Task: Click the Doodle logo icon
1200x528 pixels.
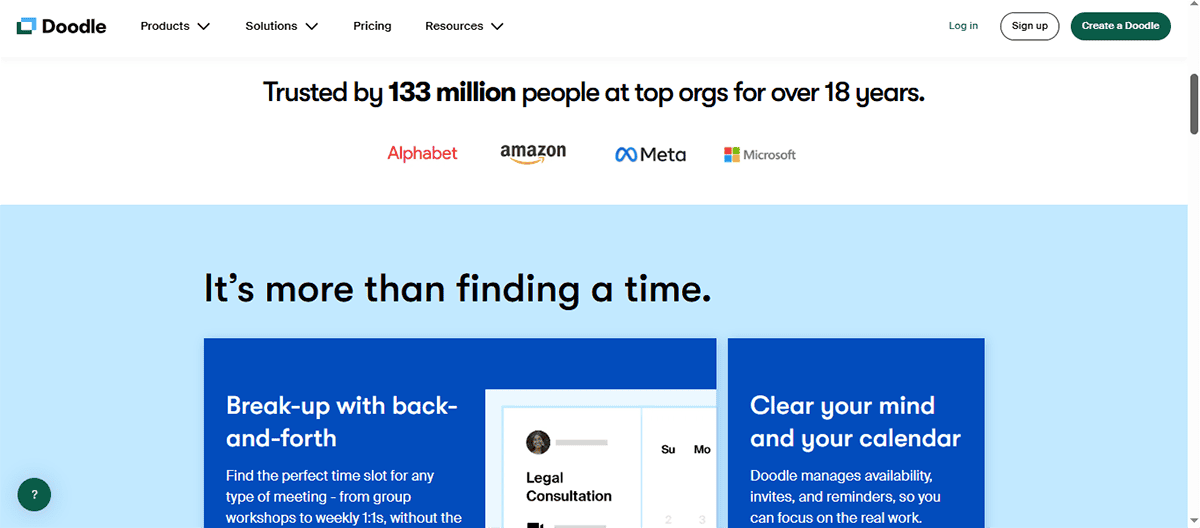Action: pos(26,26)
